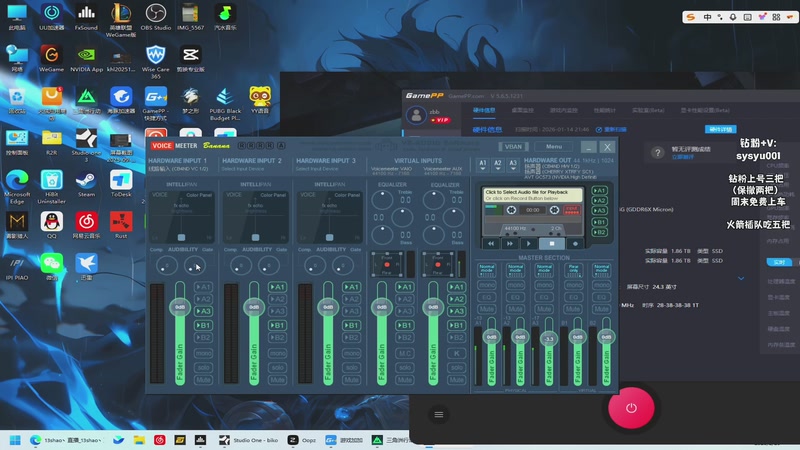Open IMG_5567 file on desktop
The height and width of the screenshot is (450, 800).
(x=190, y=17)
